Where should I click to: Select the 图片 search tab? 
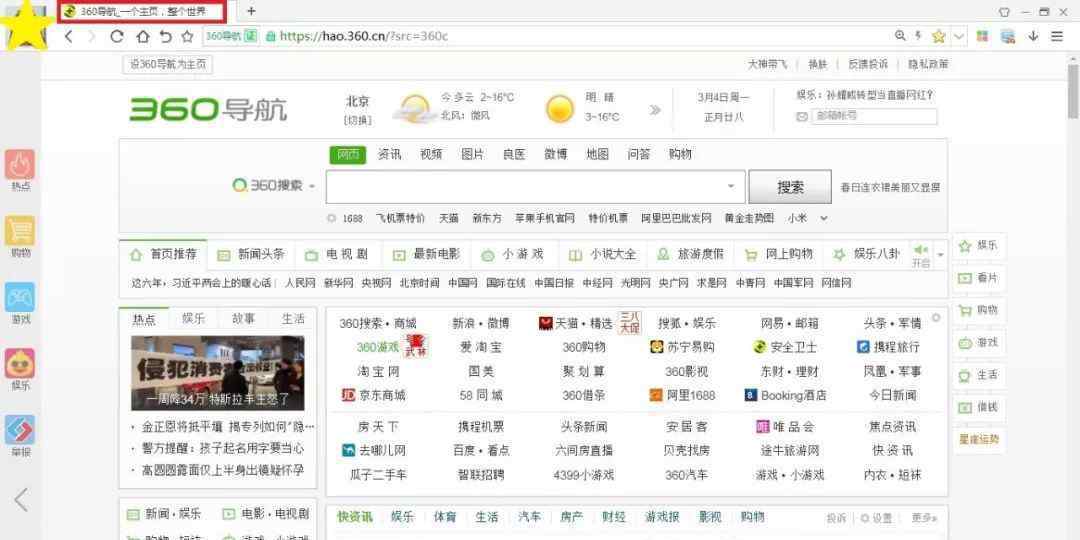pyautogui.click(x=472, y=155)
